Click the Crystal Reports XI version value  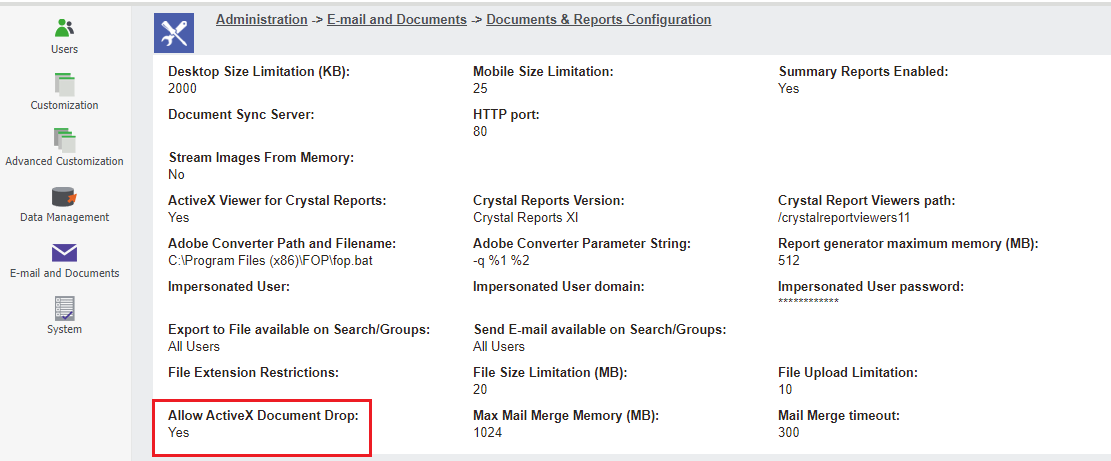pyautogui.click(x=526, y=217)
